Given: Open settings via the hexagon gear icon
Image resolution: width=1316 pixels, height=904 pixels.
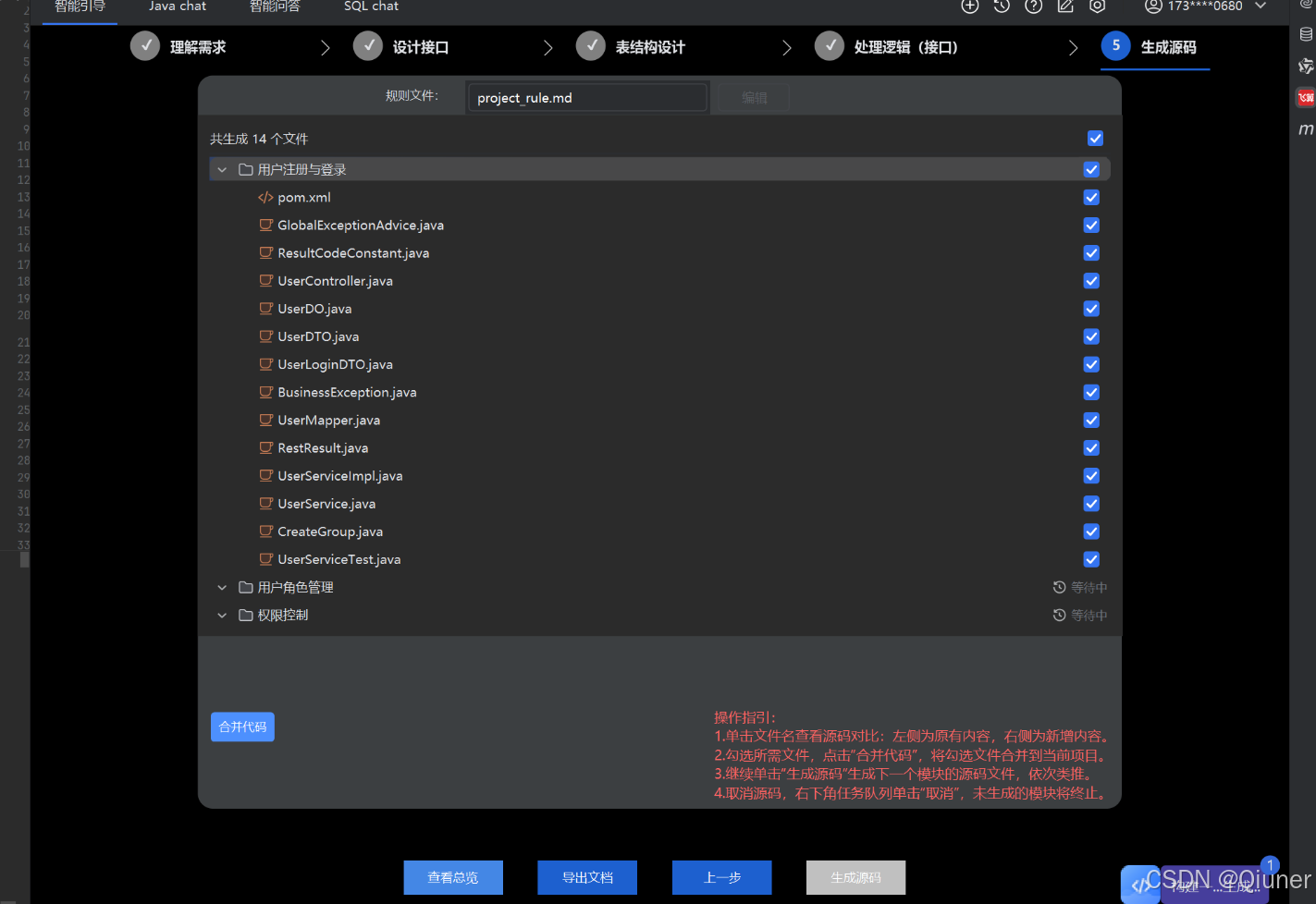Looking at the screenshot, I should pyautogui.click(x=1097, y=6).
